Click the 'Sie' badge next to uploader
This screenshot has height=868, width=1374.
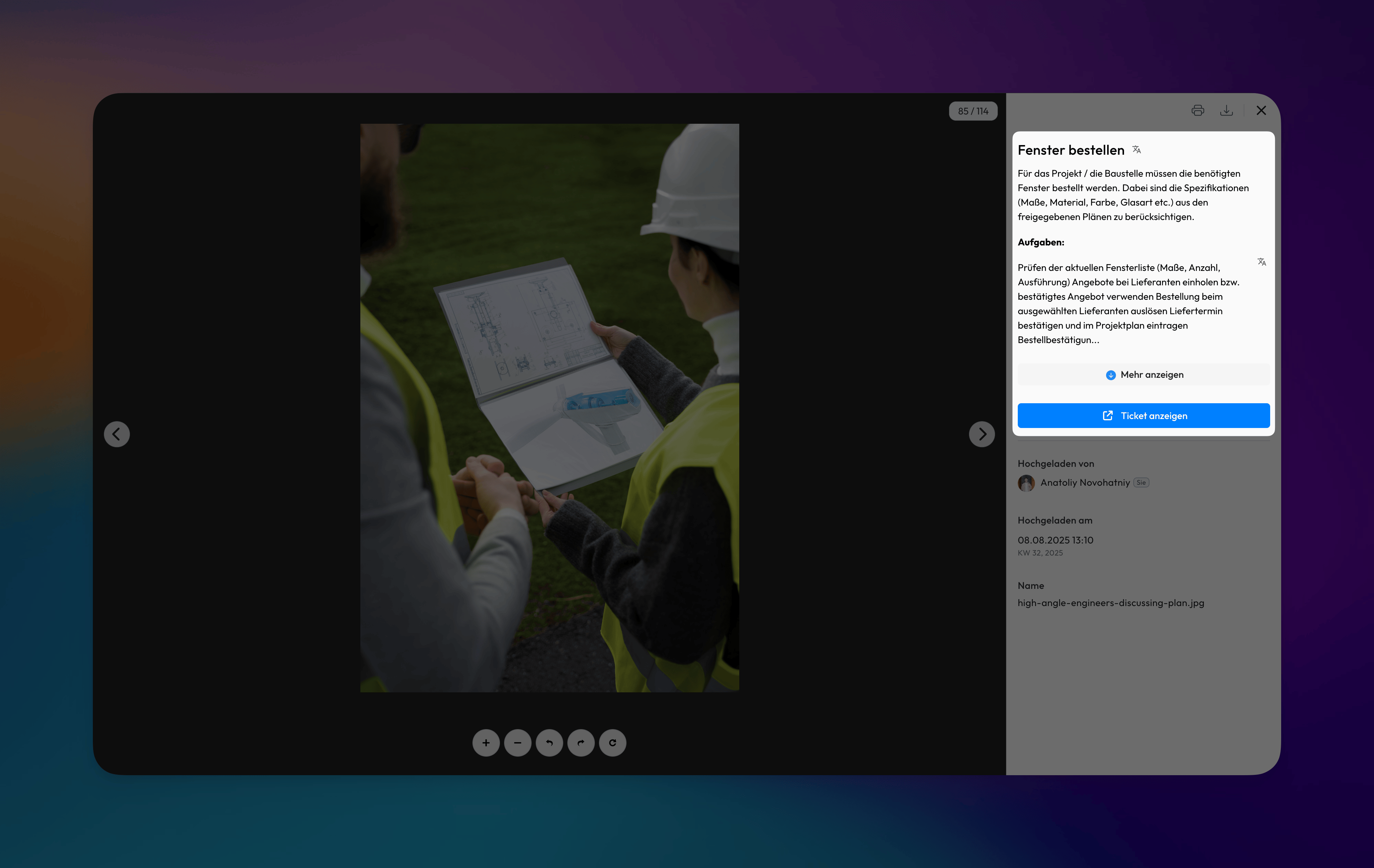coord(1141,483)
